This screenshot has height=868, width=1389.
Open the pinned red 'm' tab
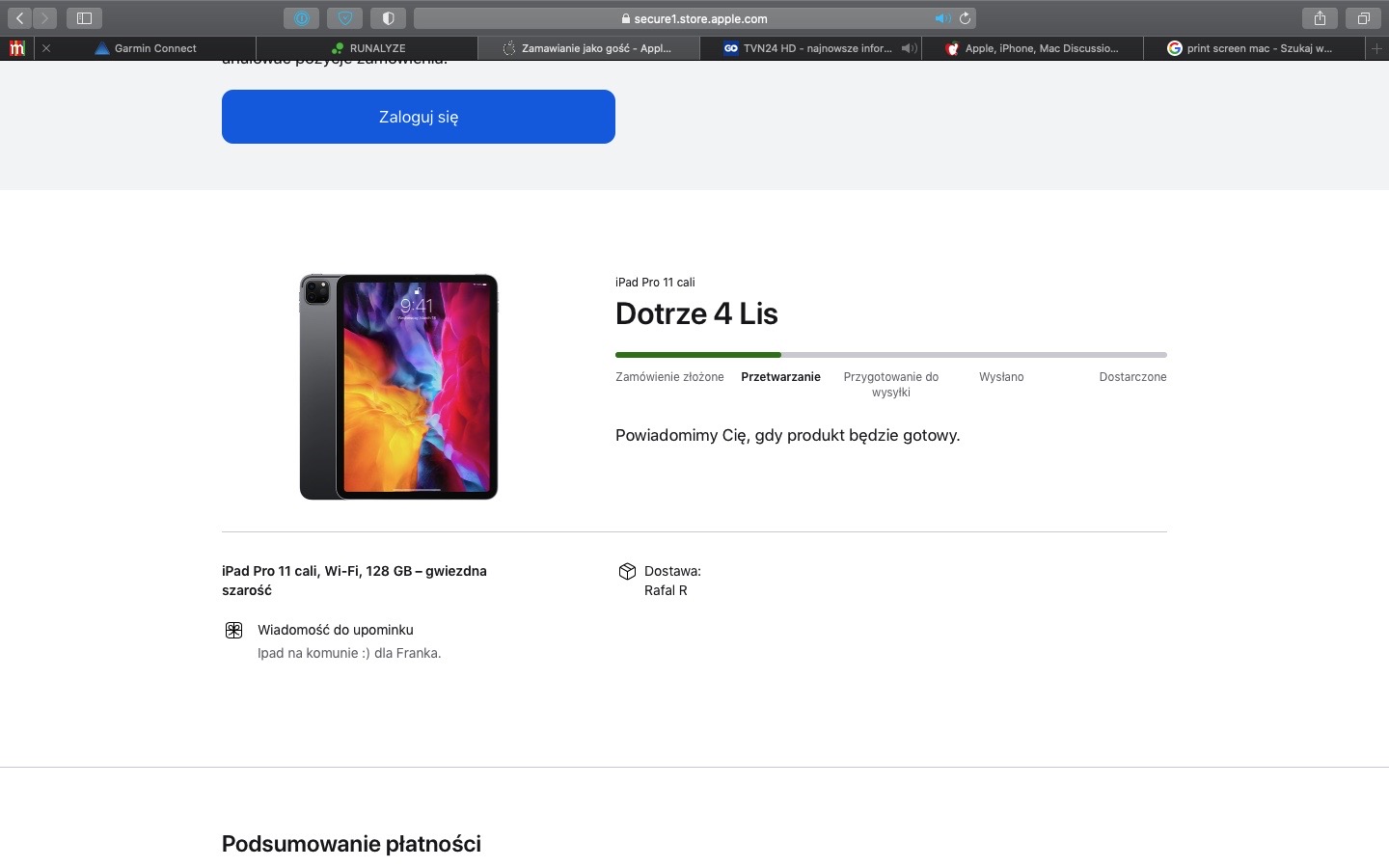pyautogui.click(x=16, y=48)
